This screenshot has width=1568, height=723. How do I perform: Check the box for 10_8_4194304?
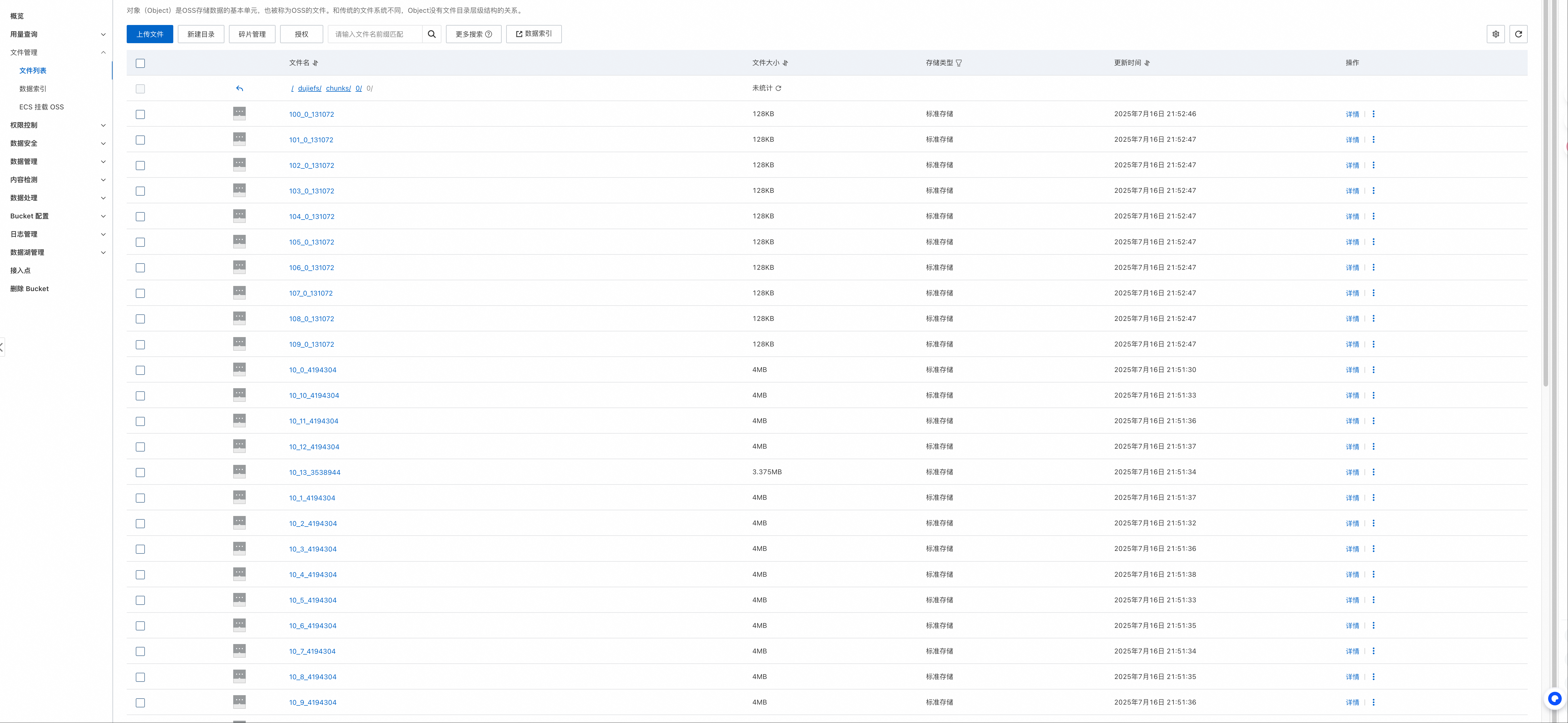(x=141, y=677)
